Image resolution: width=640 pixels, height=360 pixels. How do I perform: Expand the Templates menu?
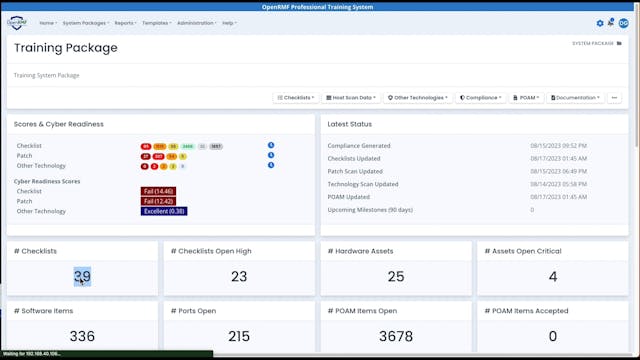(x=157, y=23)
